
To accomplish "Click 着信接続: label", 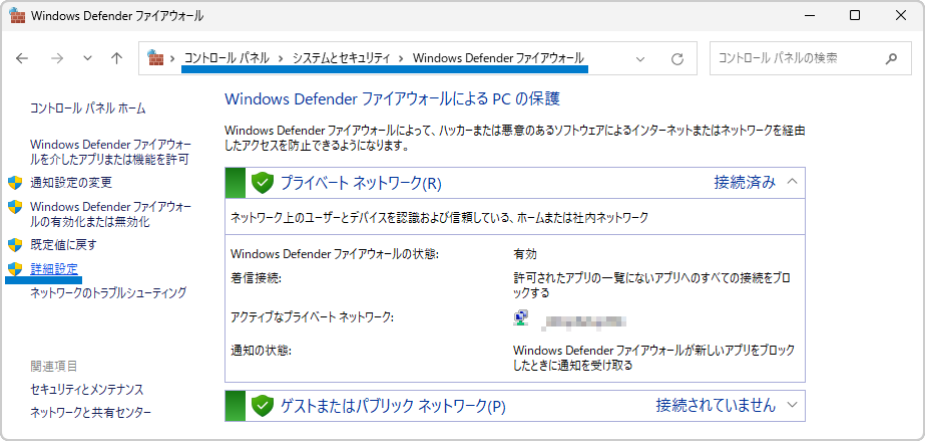I will 256,277.
